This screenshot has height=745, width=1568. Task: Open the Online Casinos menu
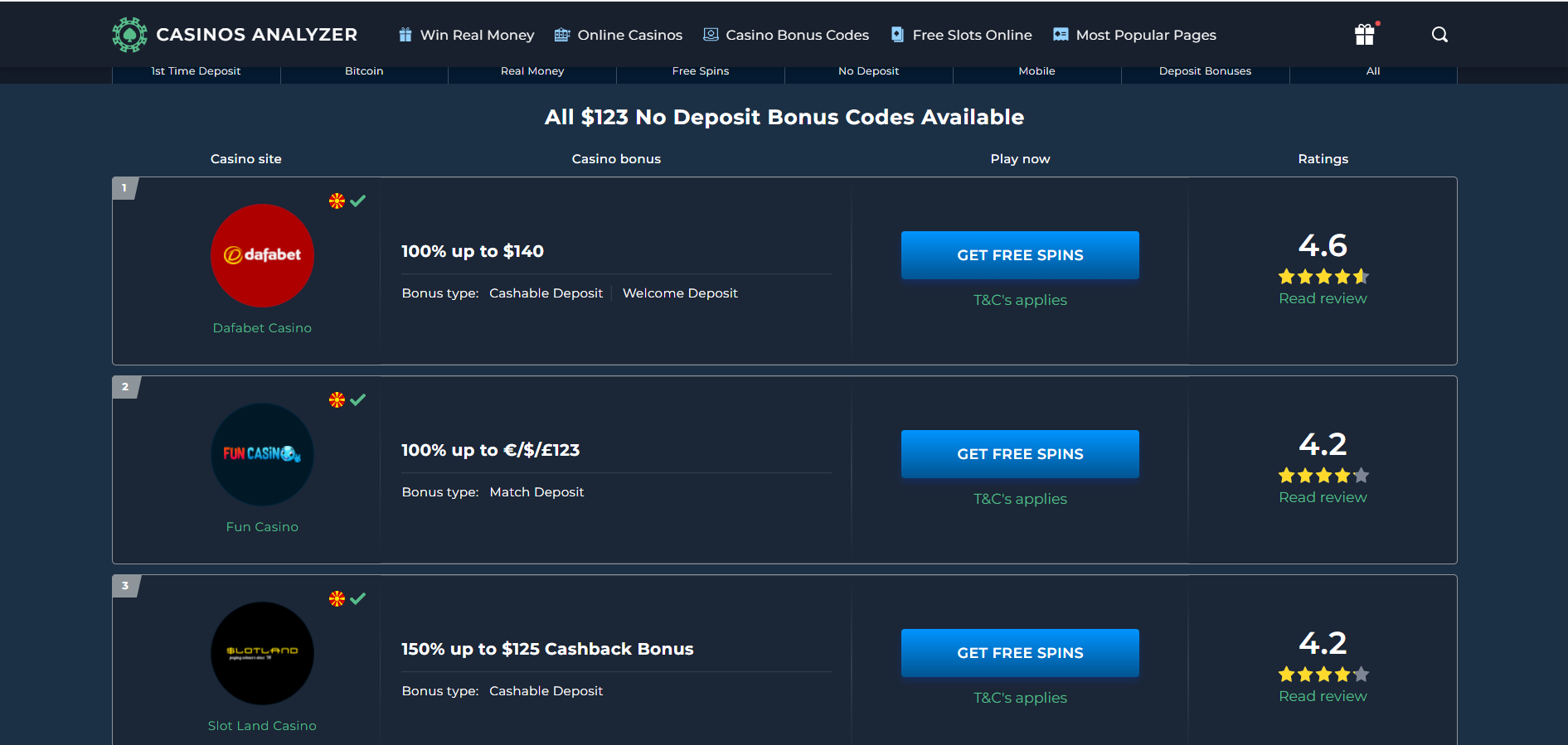(630, 35)
